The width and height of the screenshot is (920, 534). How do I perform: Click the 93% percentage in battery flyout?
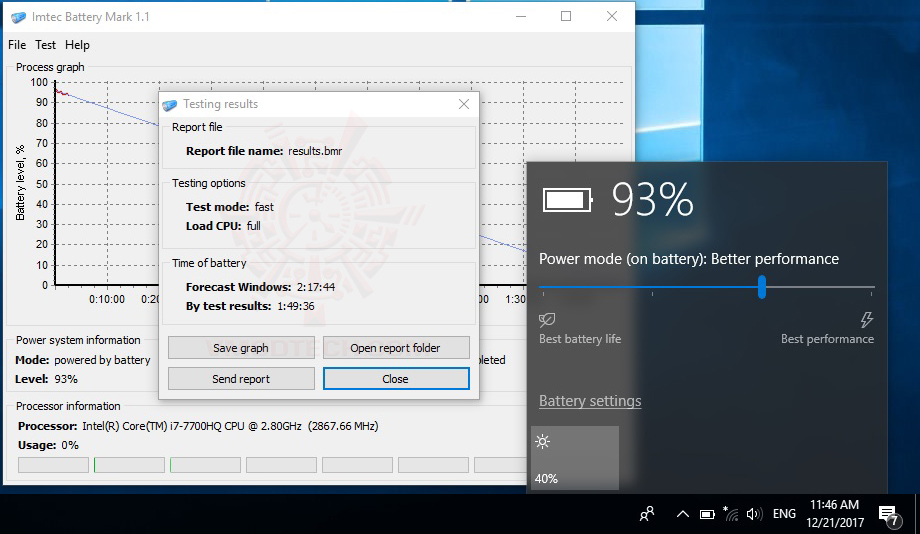pos(652,200)
